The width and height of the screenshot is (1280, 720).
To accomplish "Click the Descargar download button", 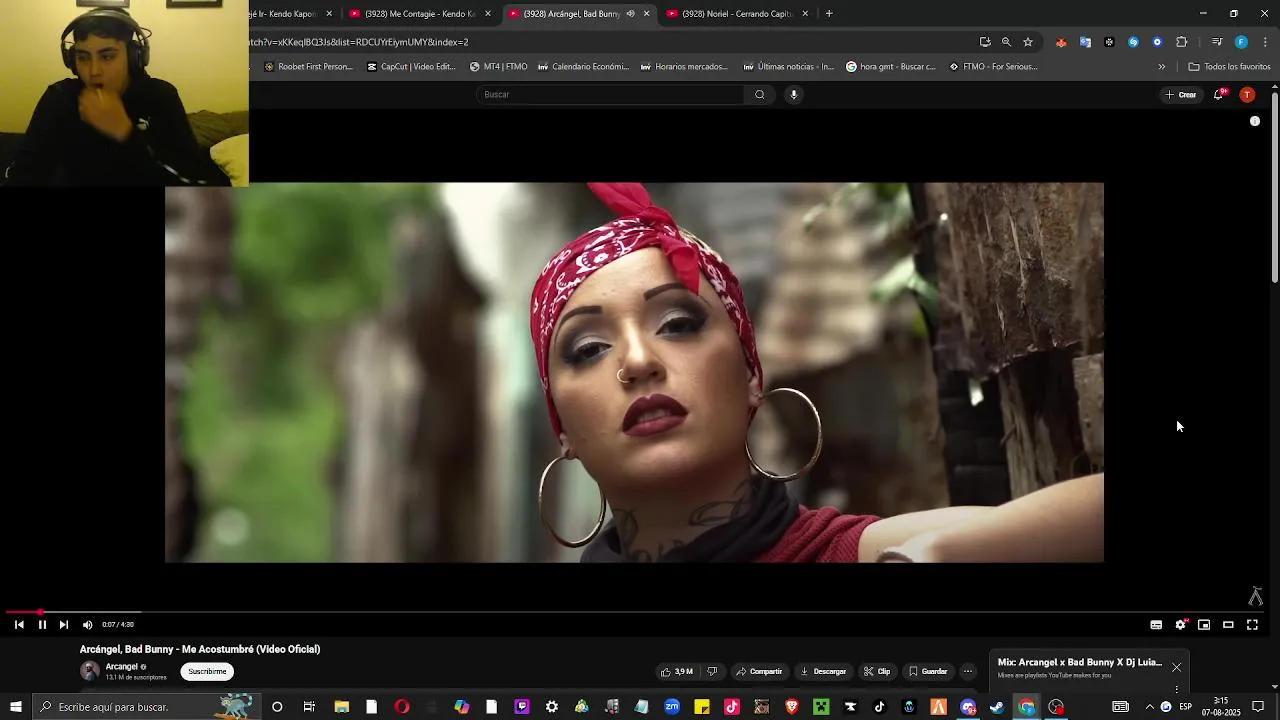I will (x=824, y=672).
